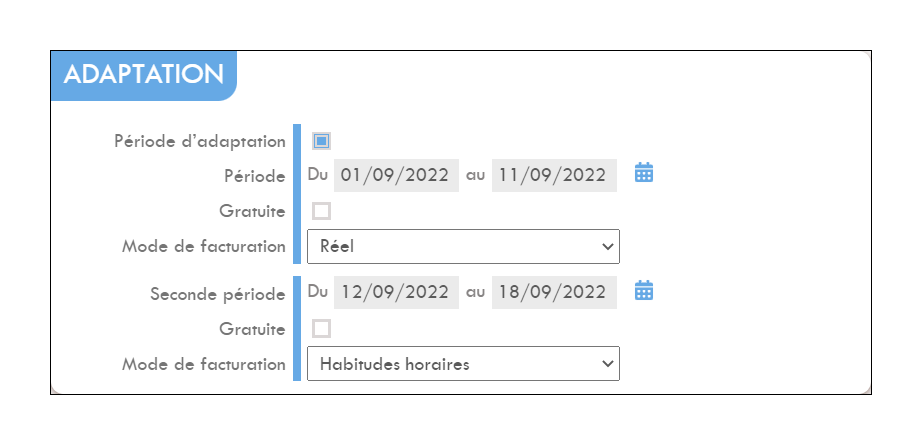Viewport: 922px width, 445px height.
Task: Open the Mode de facturation dropdown showing Réel
Action: tap(463, 246)
